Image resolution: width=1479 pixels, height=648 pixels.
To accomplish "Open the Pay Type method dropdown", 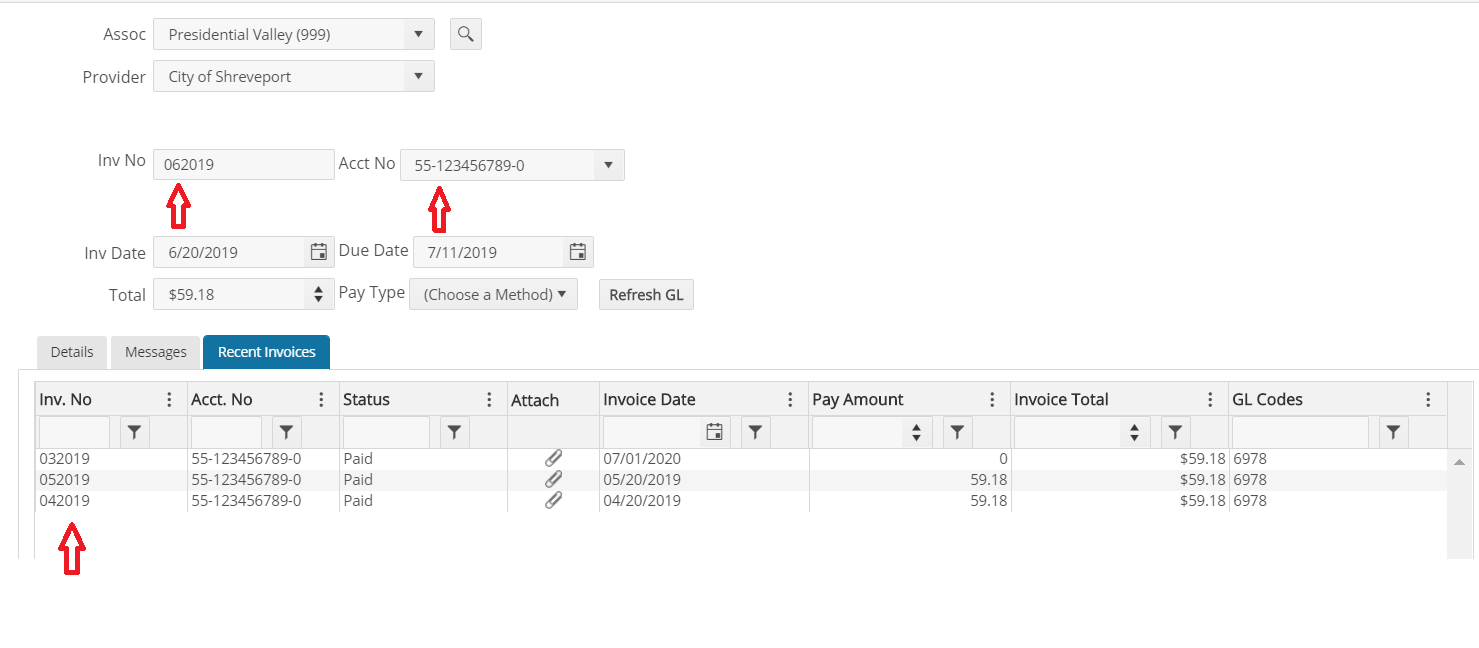I will pyautogui.click(x=494, y=294).
